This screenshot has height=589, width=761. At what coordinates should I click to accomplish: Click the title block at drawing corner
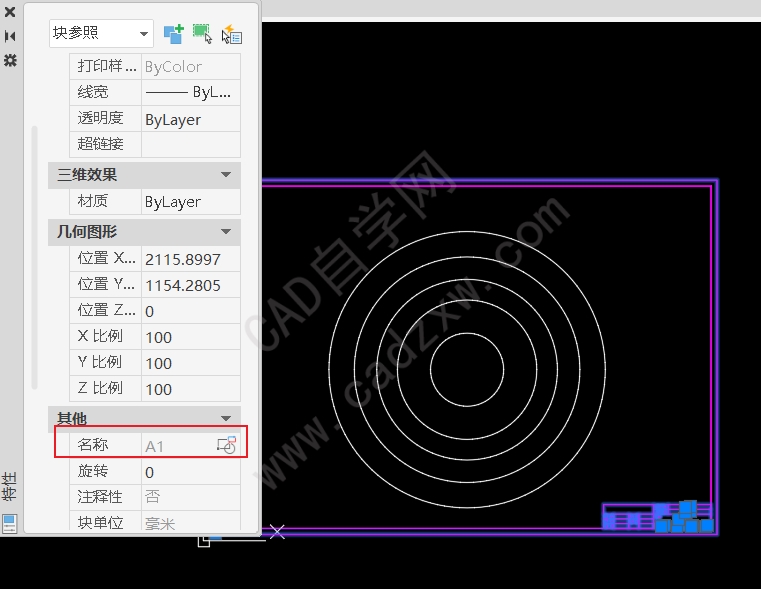(658, 518)
